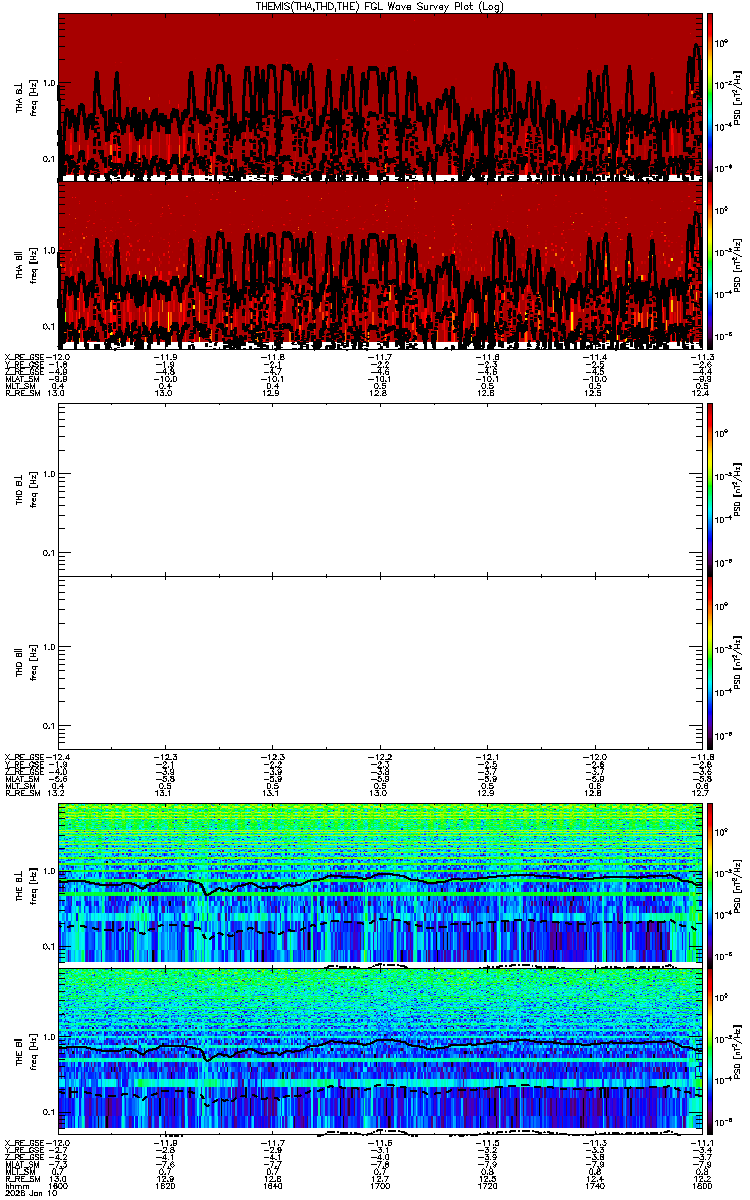Click the THE B-perpendicular freq [Hz] axis label
Viewport: 750px width, 1200px height.
(33, 884)
